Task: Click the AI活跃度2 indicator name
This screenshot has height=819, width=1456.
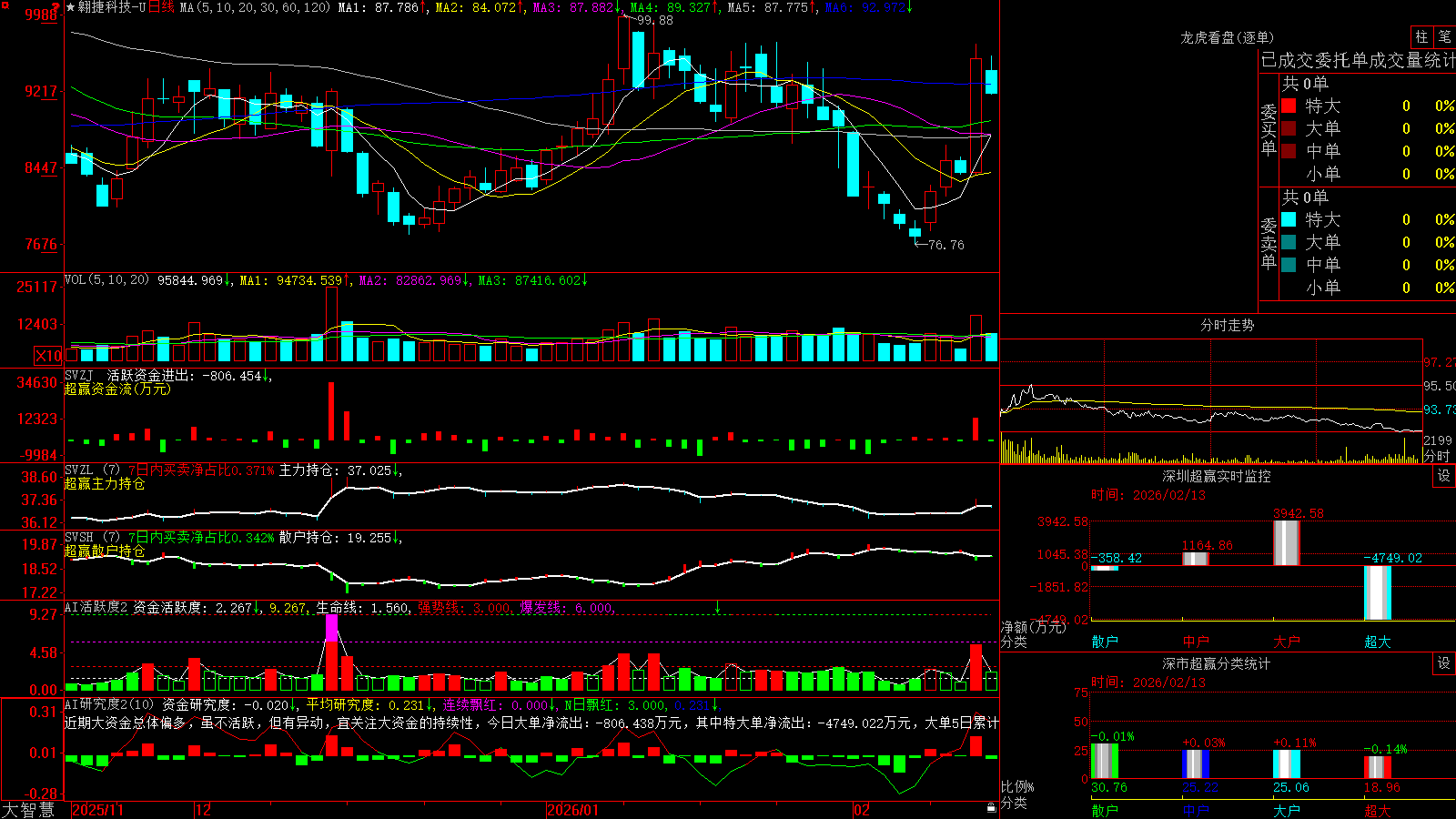Action: pyautogui.click(x=96, y=607)
